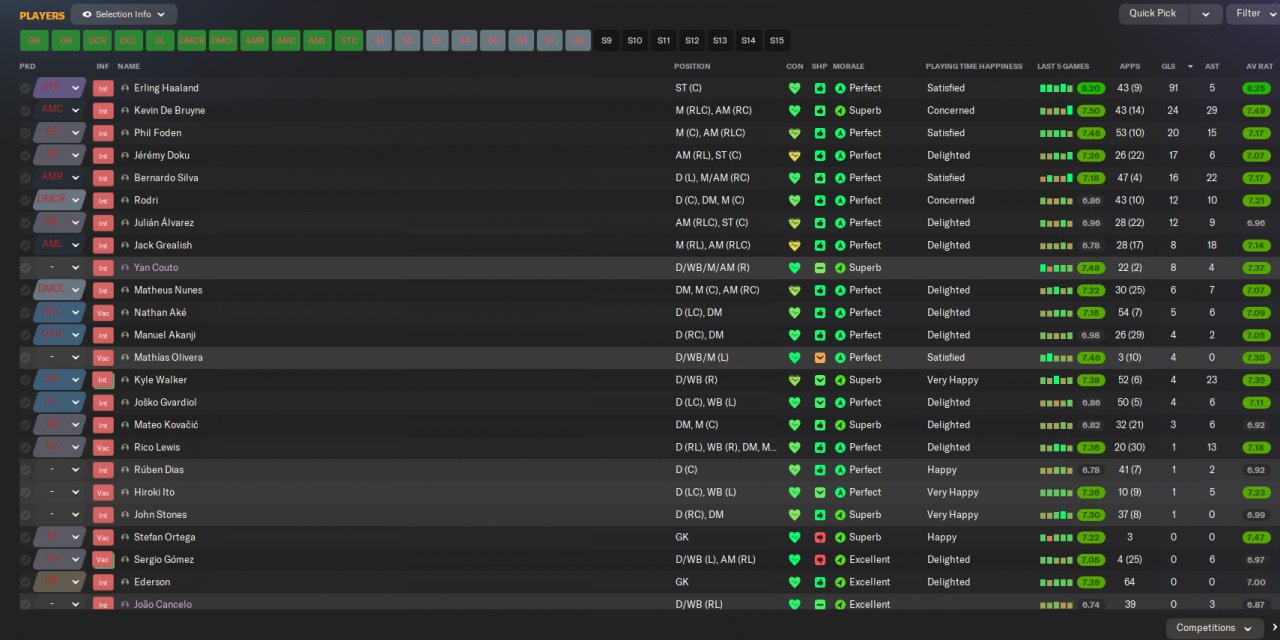This screenshot has height=640, width=1280.
Task: Click Kyle Walker's sharpness icon
Action: (x=819, y=380)
